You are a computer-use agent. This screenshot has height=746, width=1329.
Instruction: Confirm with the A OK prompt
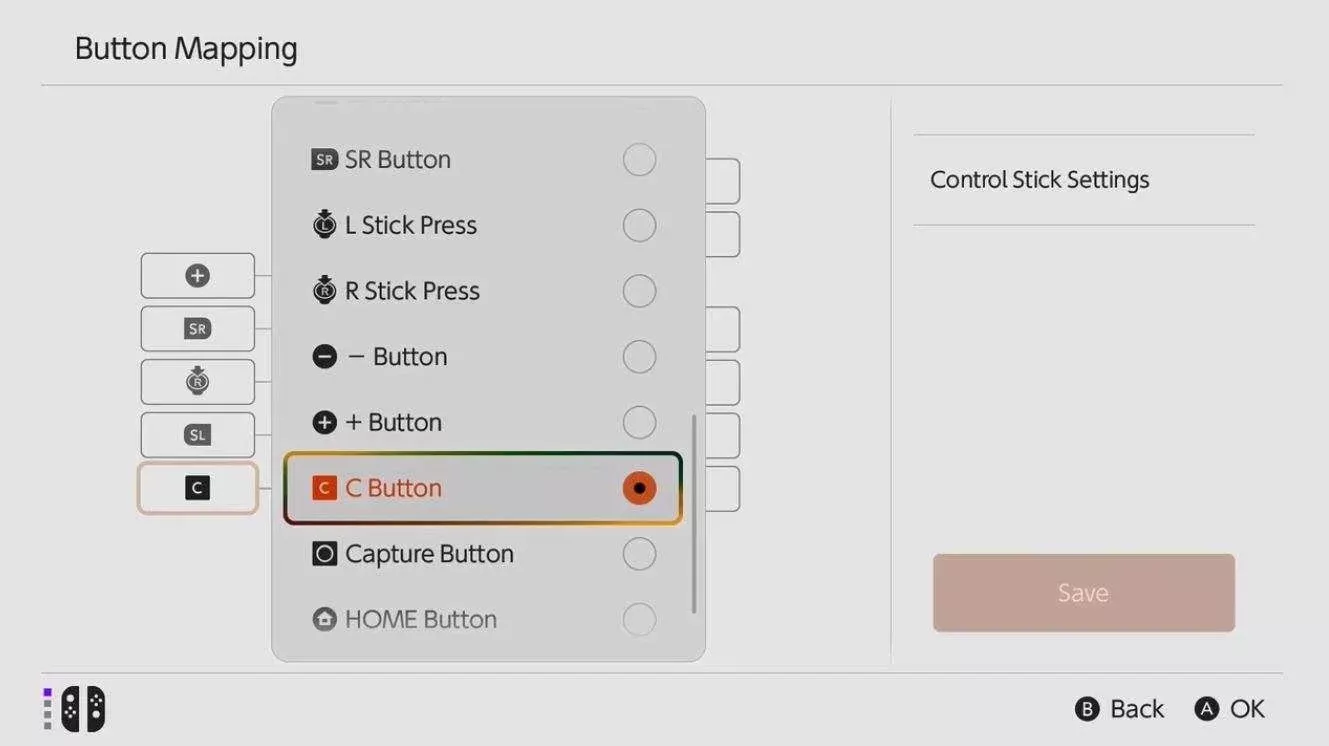[1230, 709]
